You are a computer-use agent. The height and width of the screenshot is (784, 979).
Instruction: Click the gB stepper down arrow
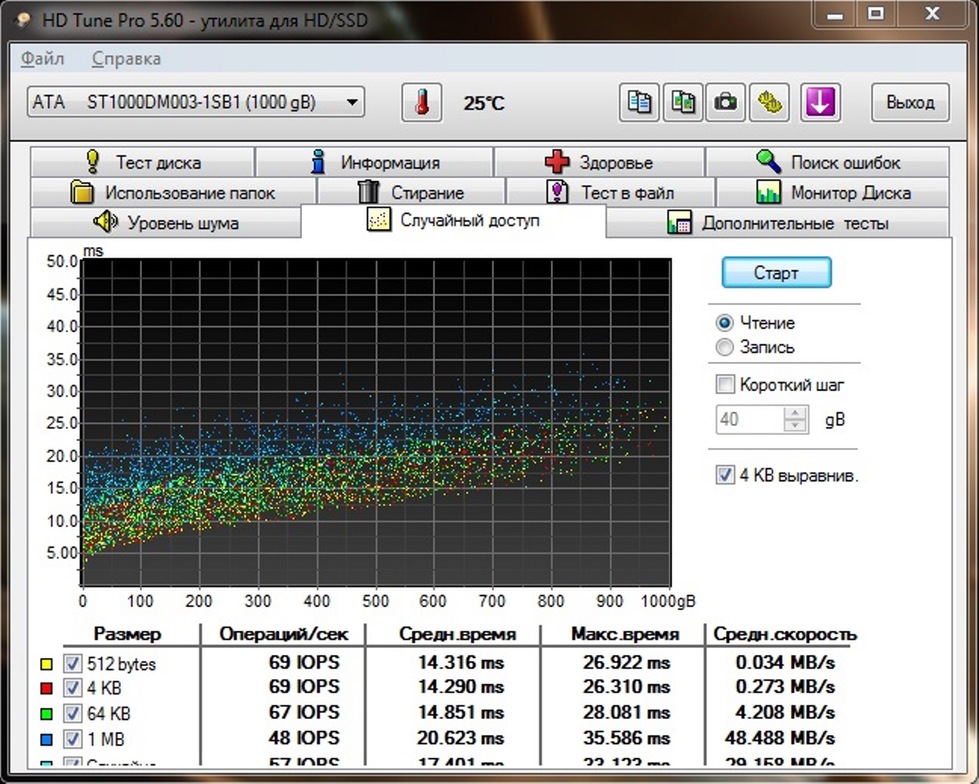pyautogui.click(x=797, y=425)
